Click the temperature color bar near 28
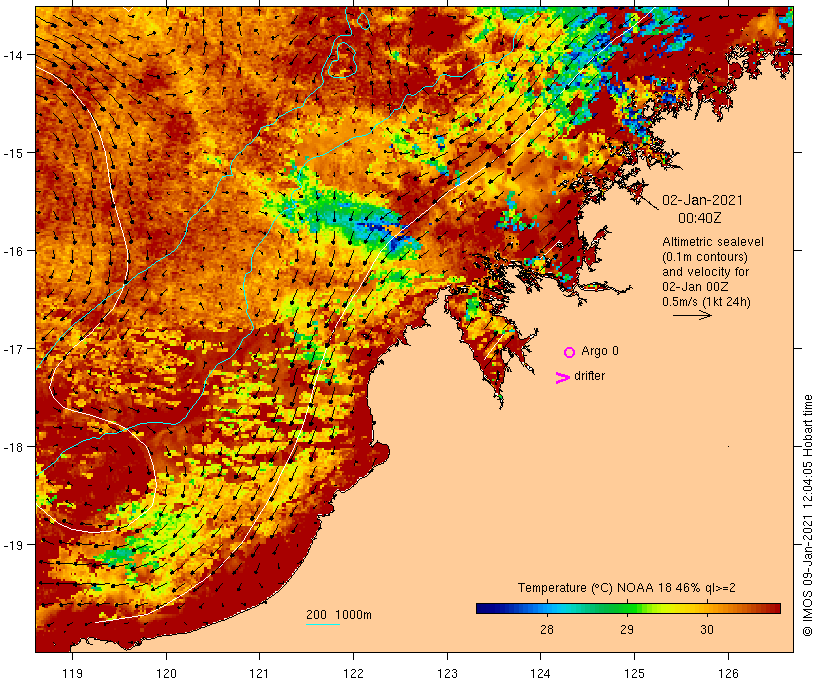Image resolution: width=820 pixels, height=680 pixels. (547, 608)
